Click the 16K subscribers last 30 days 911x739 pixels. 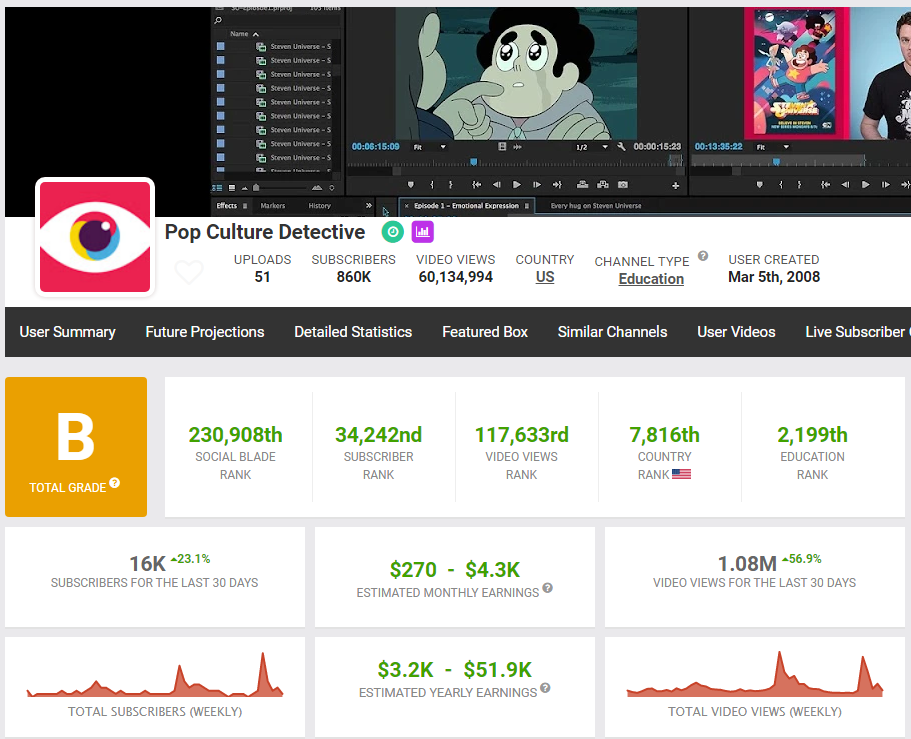(148, 564)
